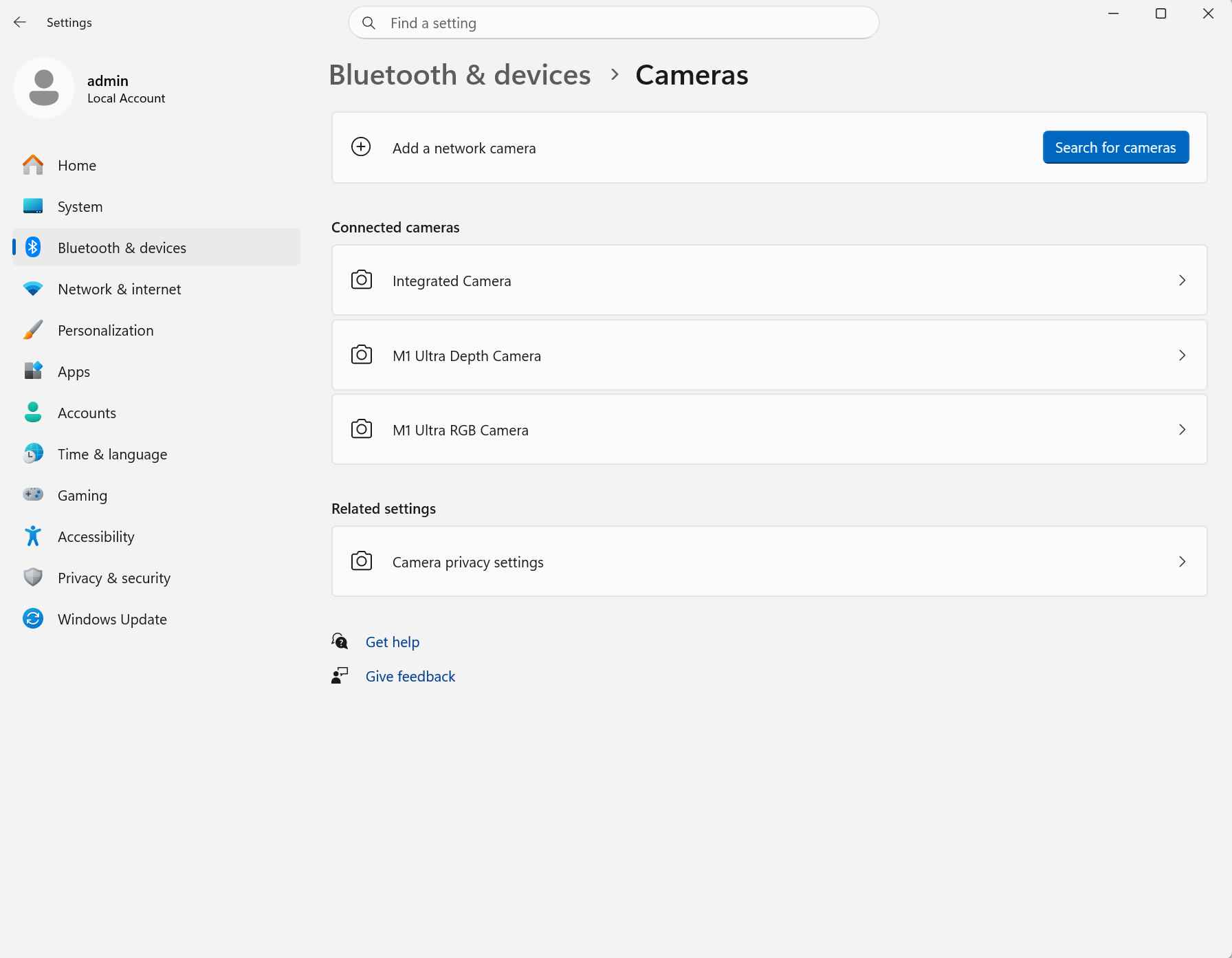The width and height of the screenshot is (1232, 958).
Task: Click camera icon next to M1 Ultra Depth Camera
Action: [x=362, y=355]
